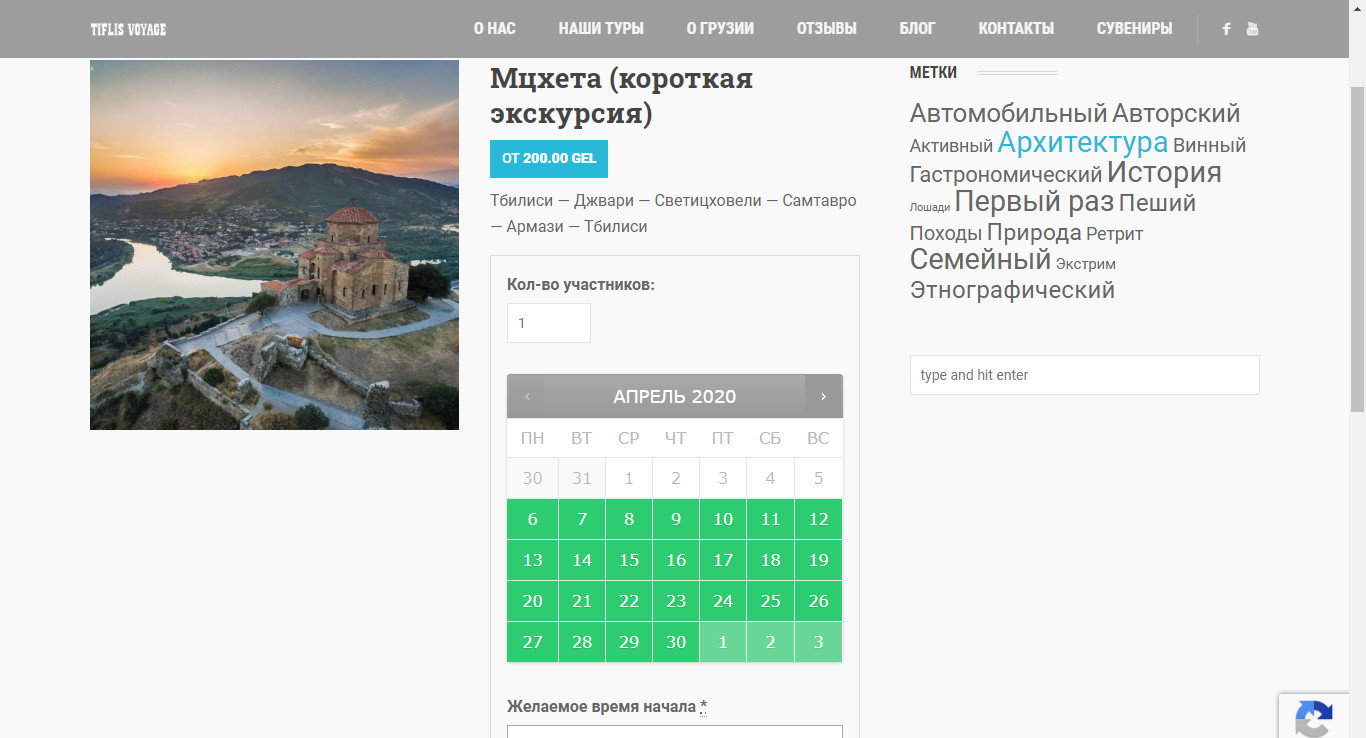
Task: Open the Авторский tag
Action: [x=1176, y=114]
